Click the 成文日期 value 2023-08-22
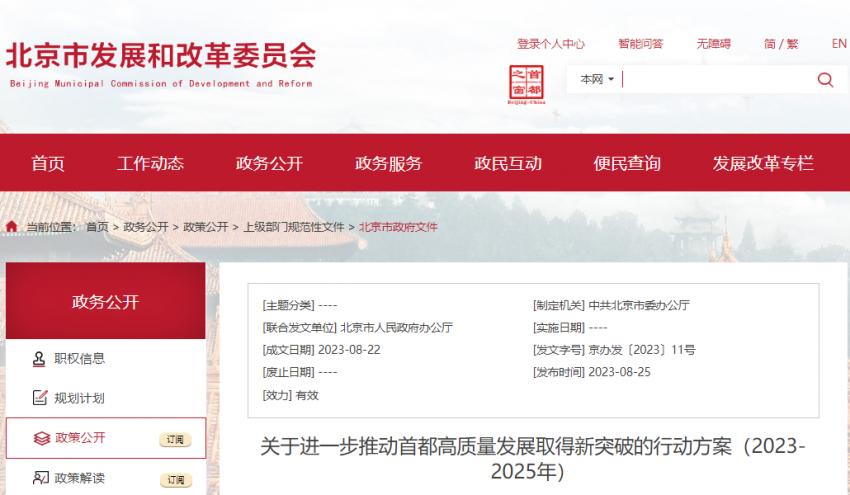Image resolution: width=850 pixels, height=495 pixels. point(349,350)
